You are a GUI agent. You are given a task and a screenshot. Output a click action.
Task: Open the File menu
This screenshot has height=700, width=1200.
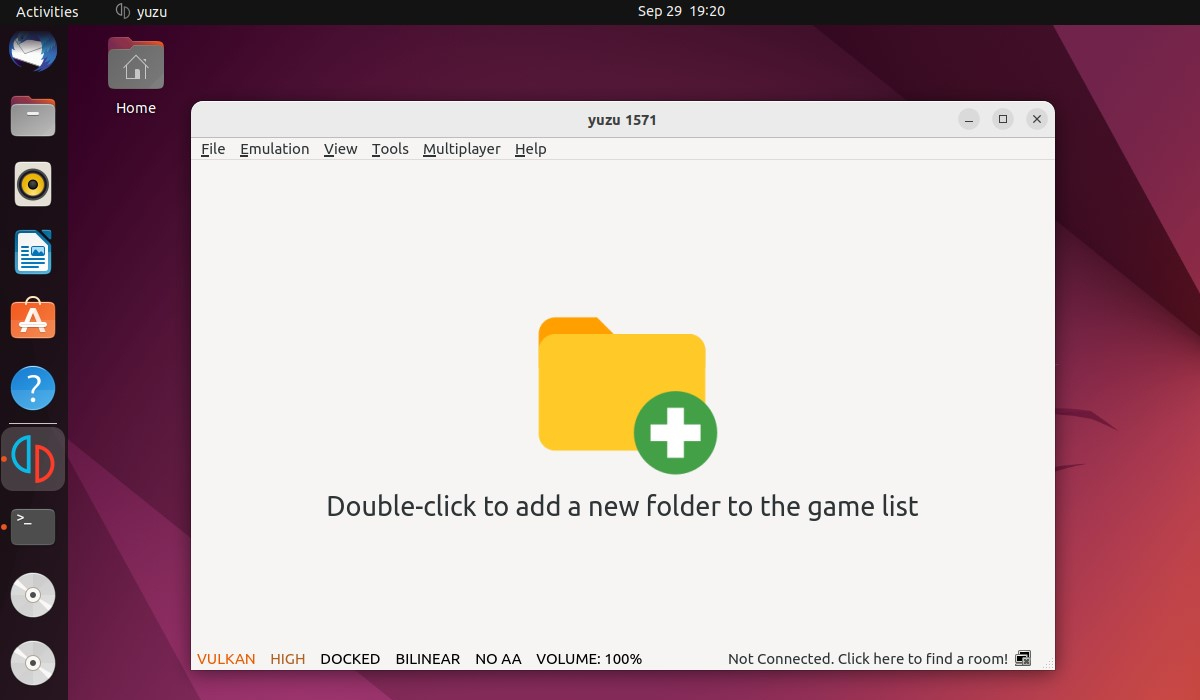click(x=212, y=148)
